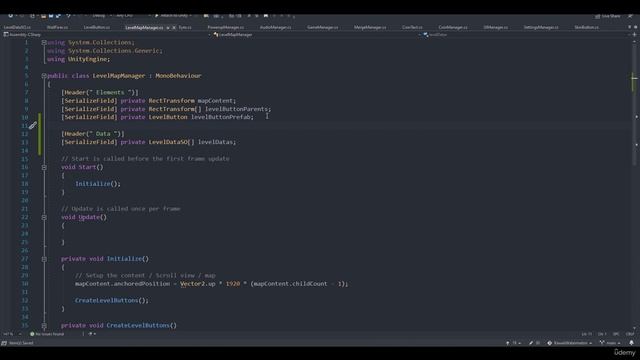Viewport: 640px width, 360px height.
Task: Click the Live Share button
Action: tap(608, 16)
